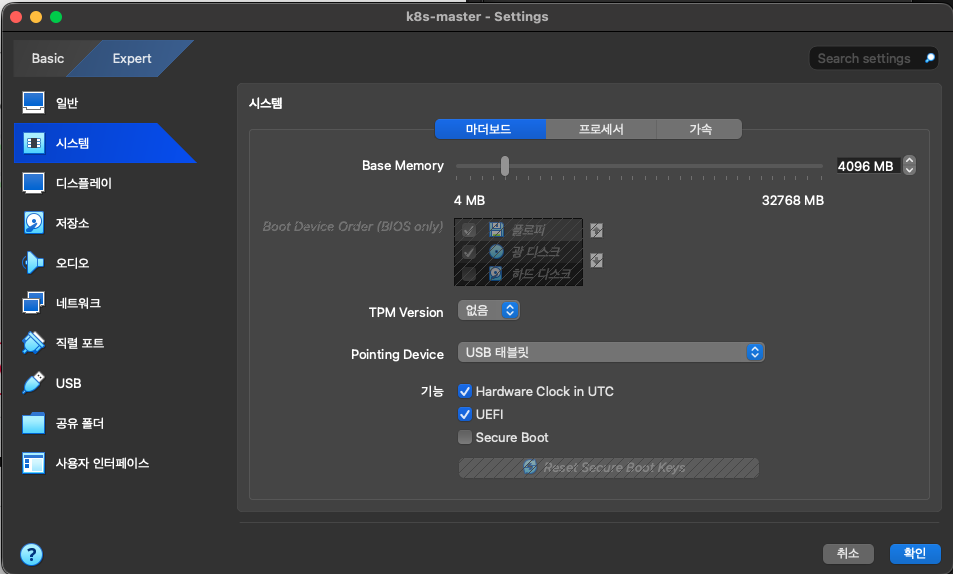Screen dimensions: 953x574
Task: Uncheck the UEFI checkbox
Action: coord(465,414)
